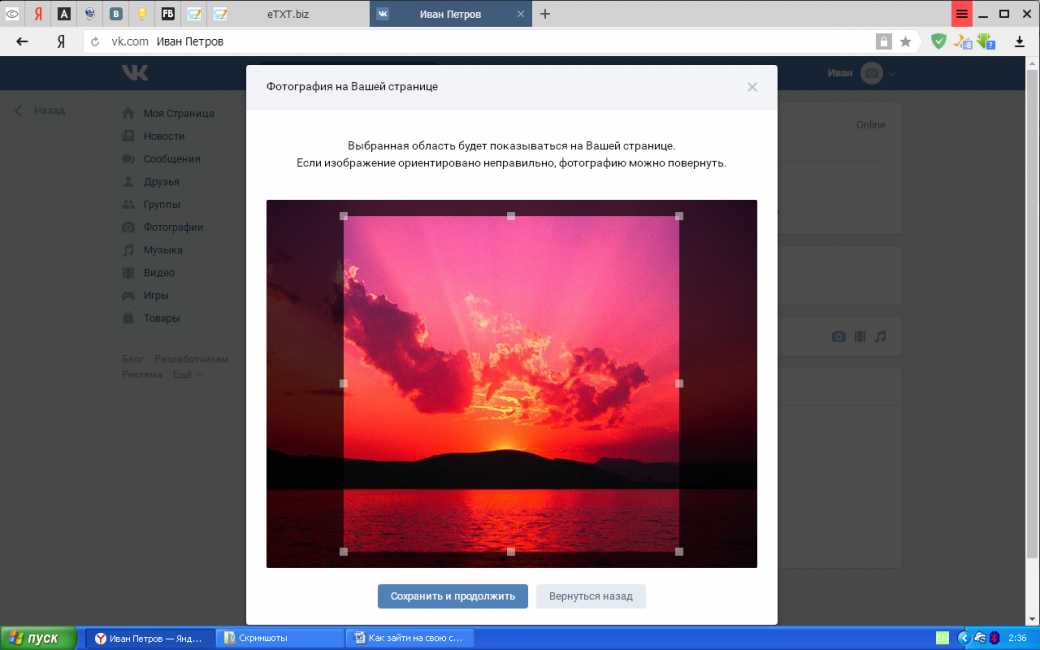1040x650 pixels.
Task: Click the green shield extension icon
Action: click(938, 42)
